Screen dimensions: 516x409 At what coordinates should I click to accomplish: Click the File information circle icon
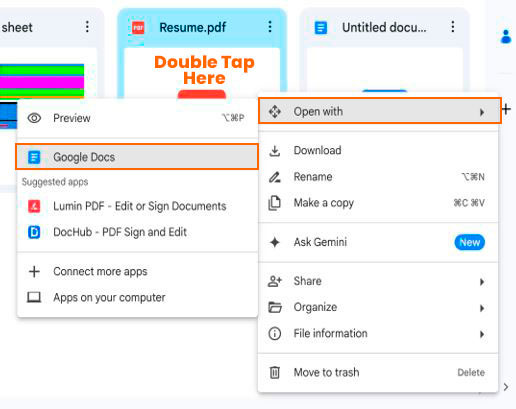(x=275, y=333)
